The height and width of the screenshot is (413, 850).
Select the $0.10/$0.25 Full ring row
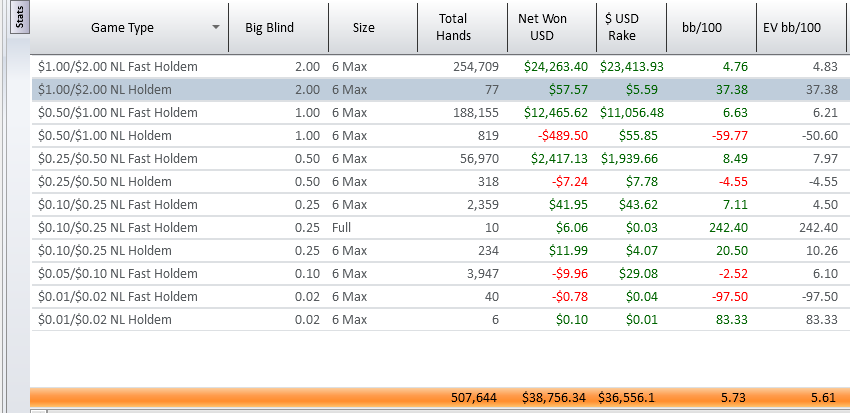pyautogui.click(x=439, y=228)
